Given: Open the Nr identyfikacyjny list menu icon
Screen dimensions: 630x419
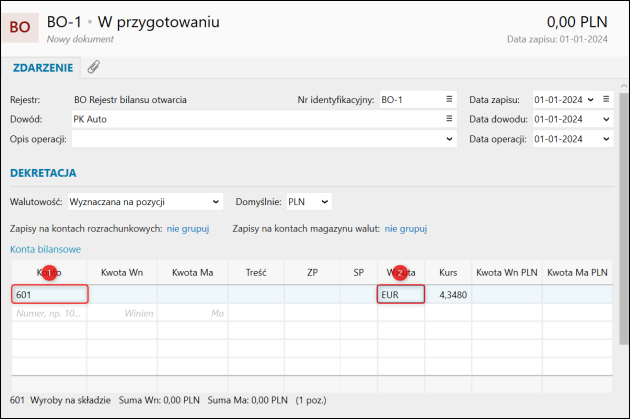Looking at the screenshot, I should [449, 99].
